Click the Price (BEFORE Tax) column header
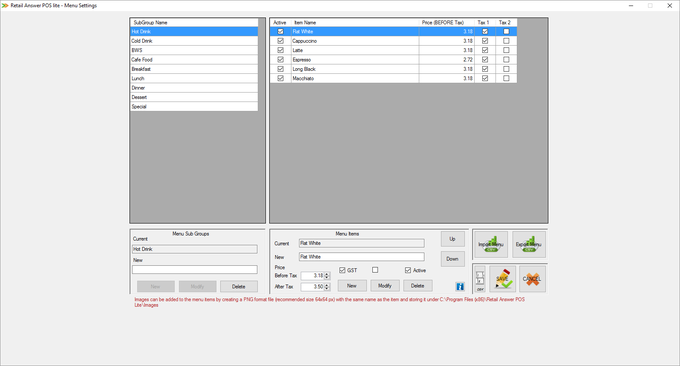680x366 pixels. [447, 23]
